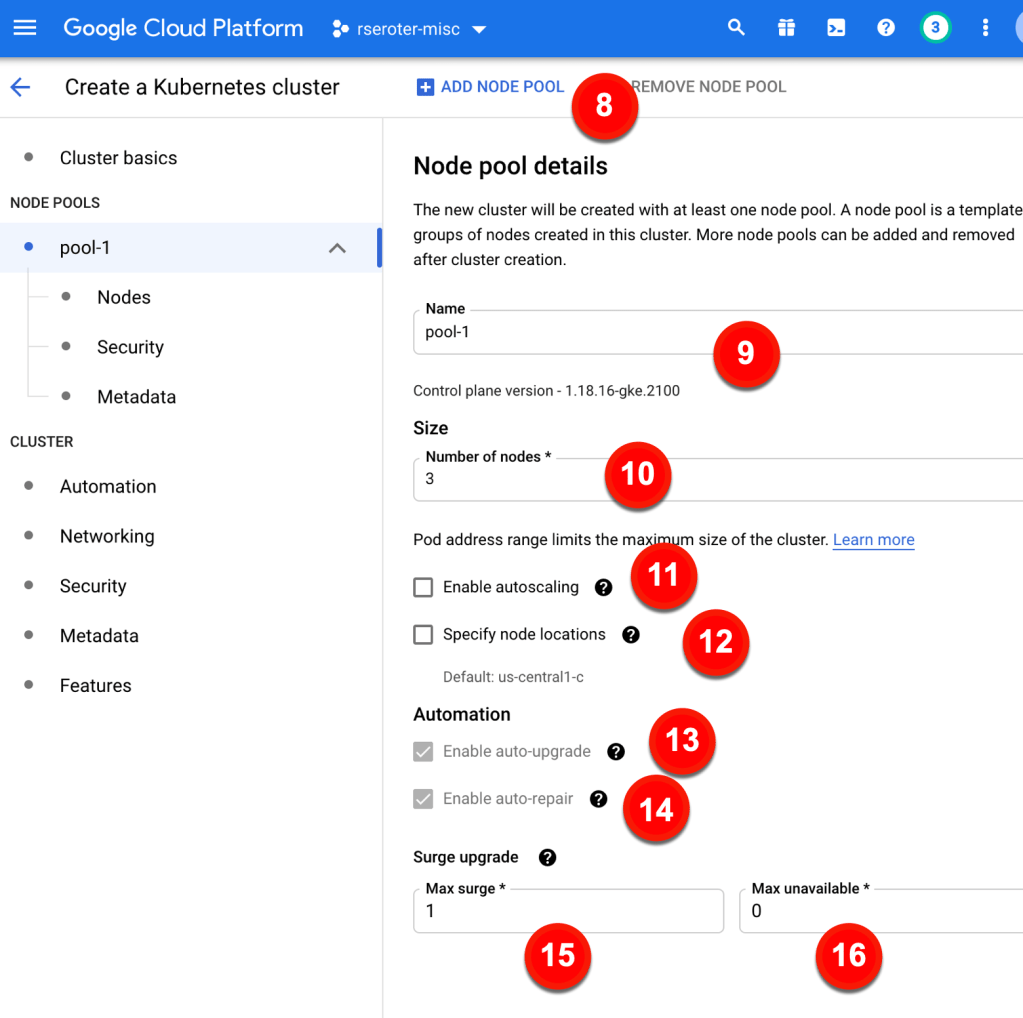Activate Cloud Shell terminal icon
This screenshot has width=1023, height=1018.
836,28
